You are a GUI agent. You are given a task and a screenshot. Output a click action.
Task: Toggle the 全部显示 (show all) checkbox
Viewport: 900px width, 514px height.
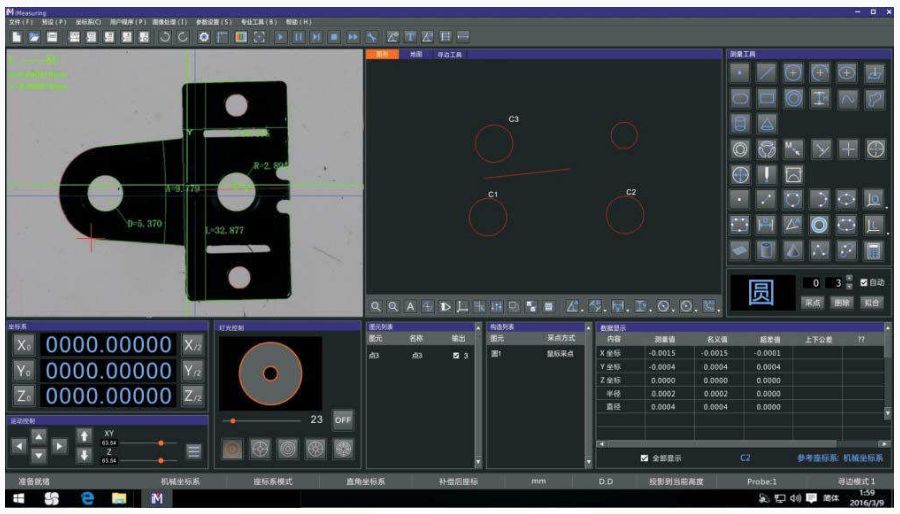tap(644, 459)
